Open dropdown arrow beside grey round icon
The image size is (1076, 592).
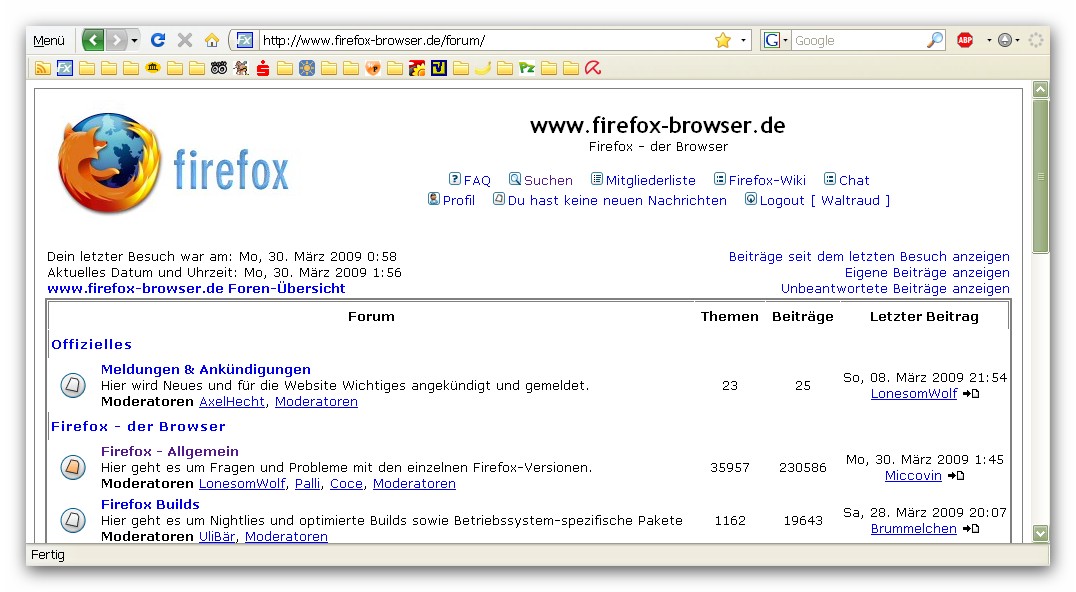1017,40
